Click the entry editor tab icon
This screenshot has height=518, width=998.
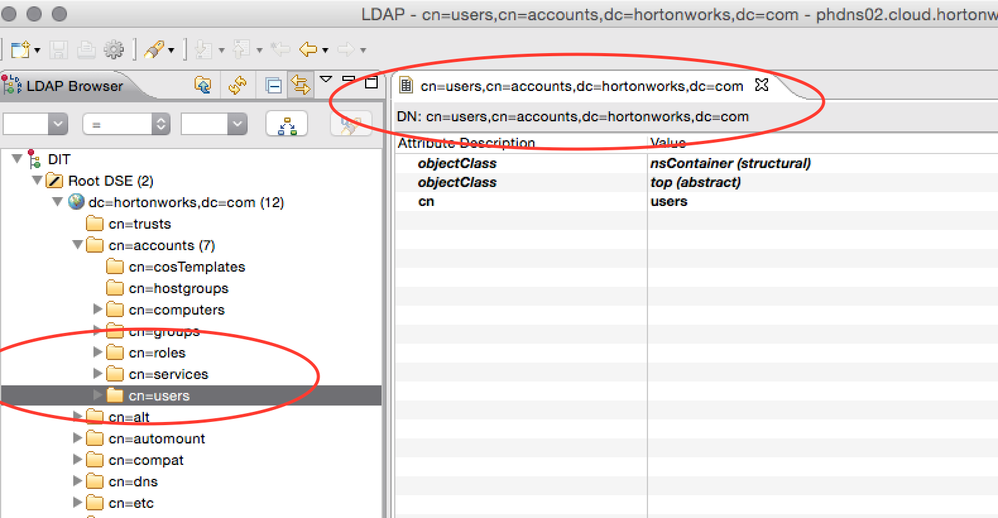(405, 86)
